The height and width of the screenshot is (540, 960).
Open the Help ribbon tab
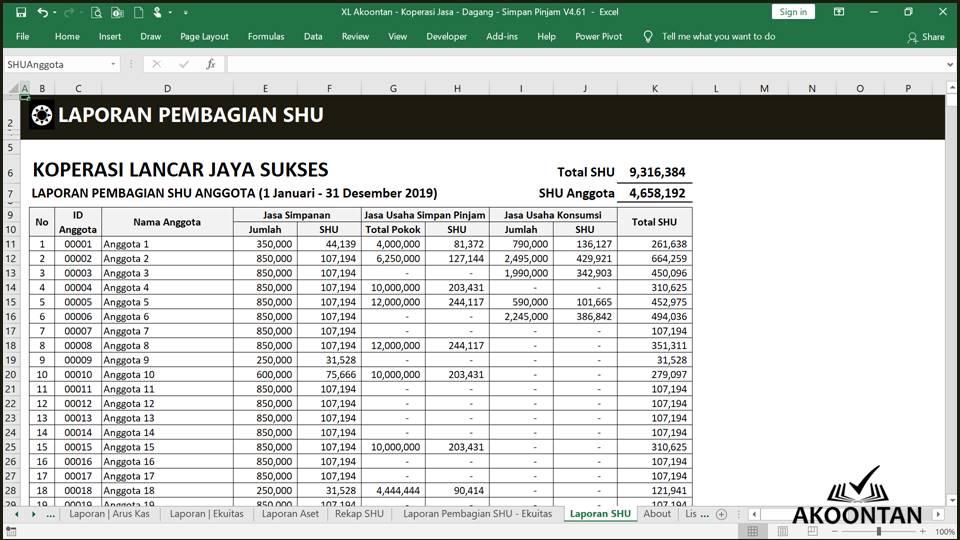pos(546,37)
